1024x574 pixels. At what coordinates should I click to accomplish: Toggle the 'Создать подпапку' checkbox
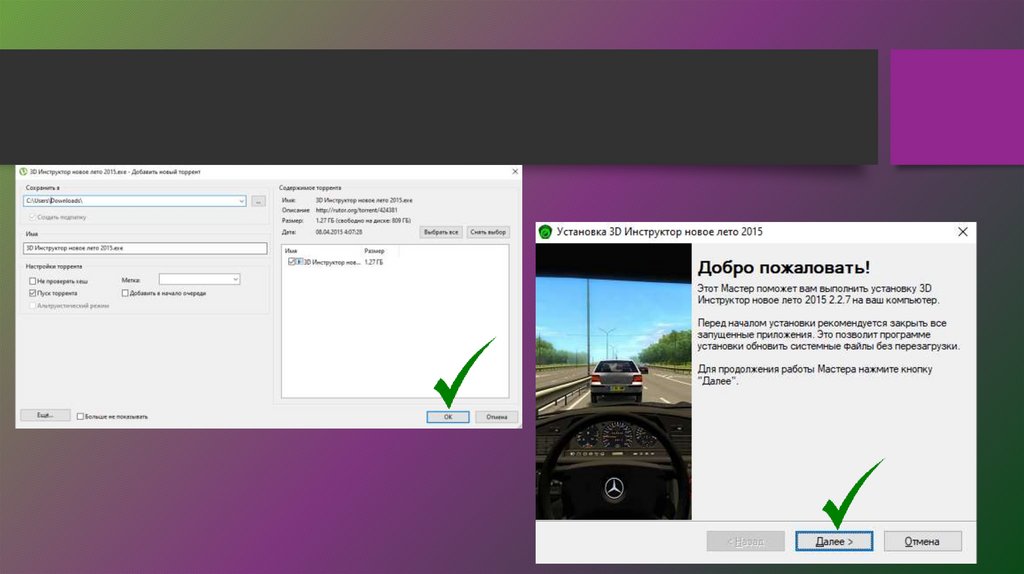32,217
